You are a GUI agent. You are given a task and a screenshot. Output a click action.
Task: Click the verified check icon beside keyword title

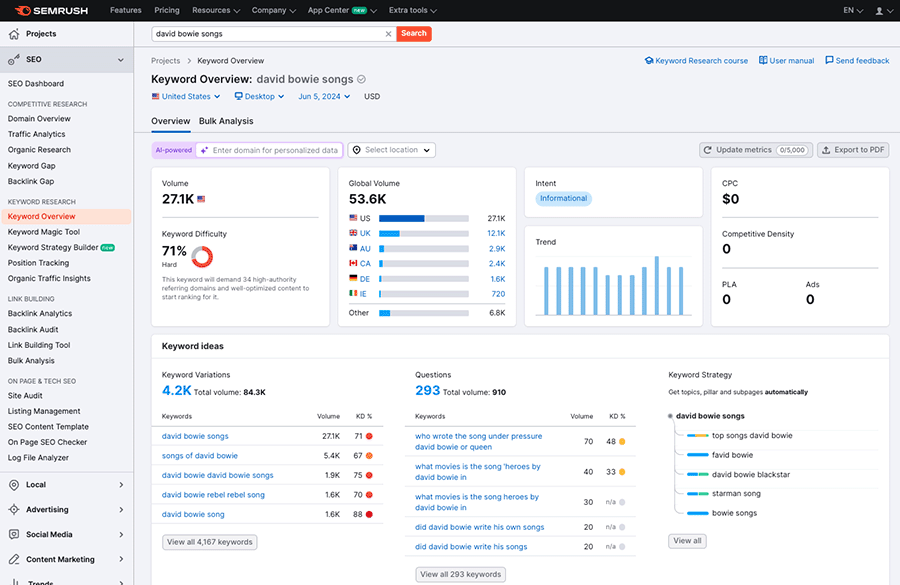point(361,79)
